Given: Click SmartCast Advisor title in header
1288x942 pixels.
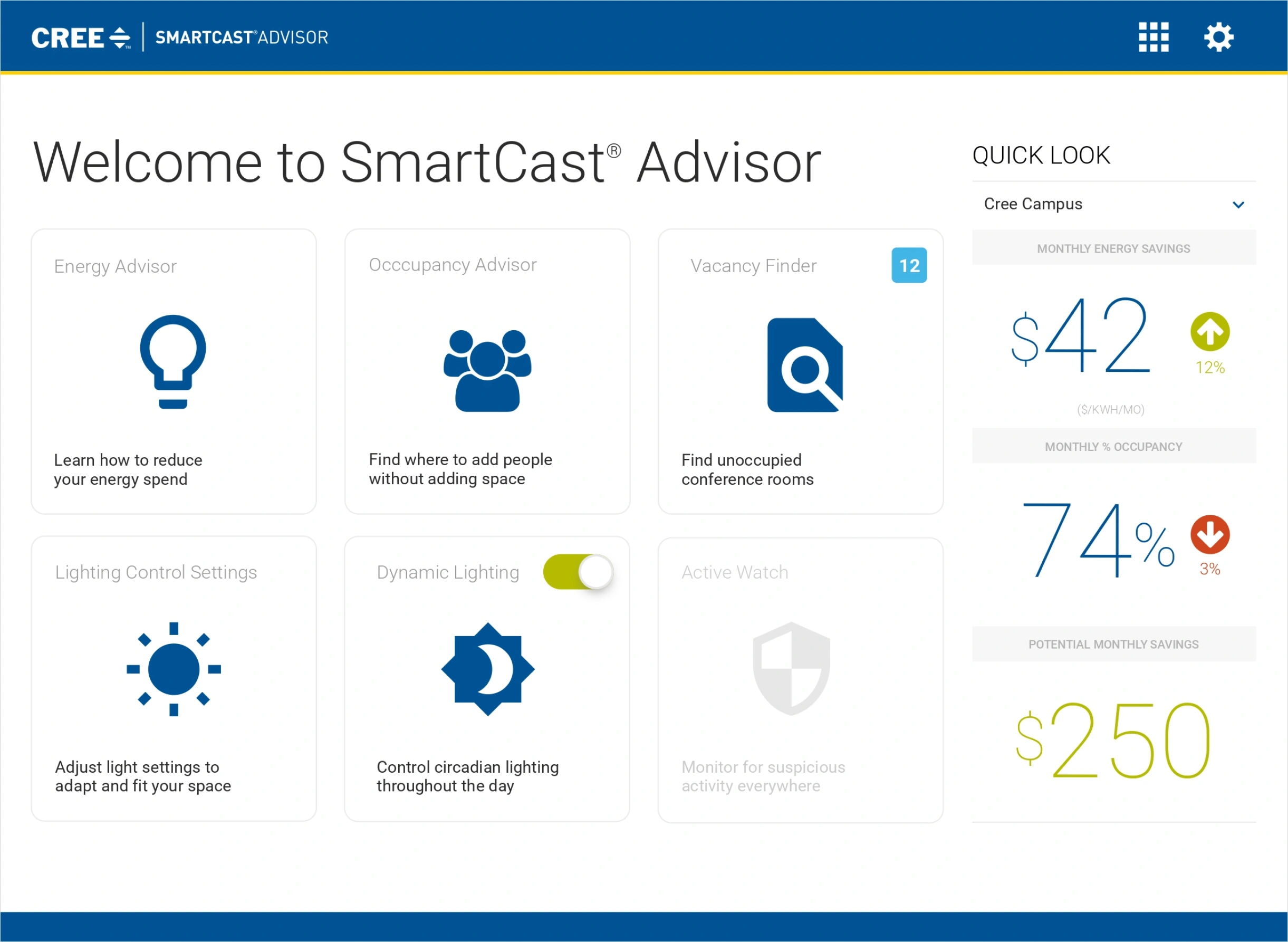Looking at the screenshot, I should (x=241, y=37).
